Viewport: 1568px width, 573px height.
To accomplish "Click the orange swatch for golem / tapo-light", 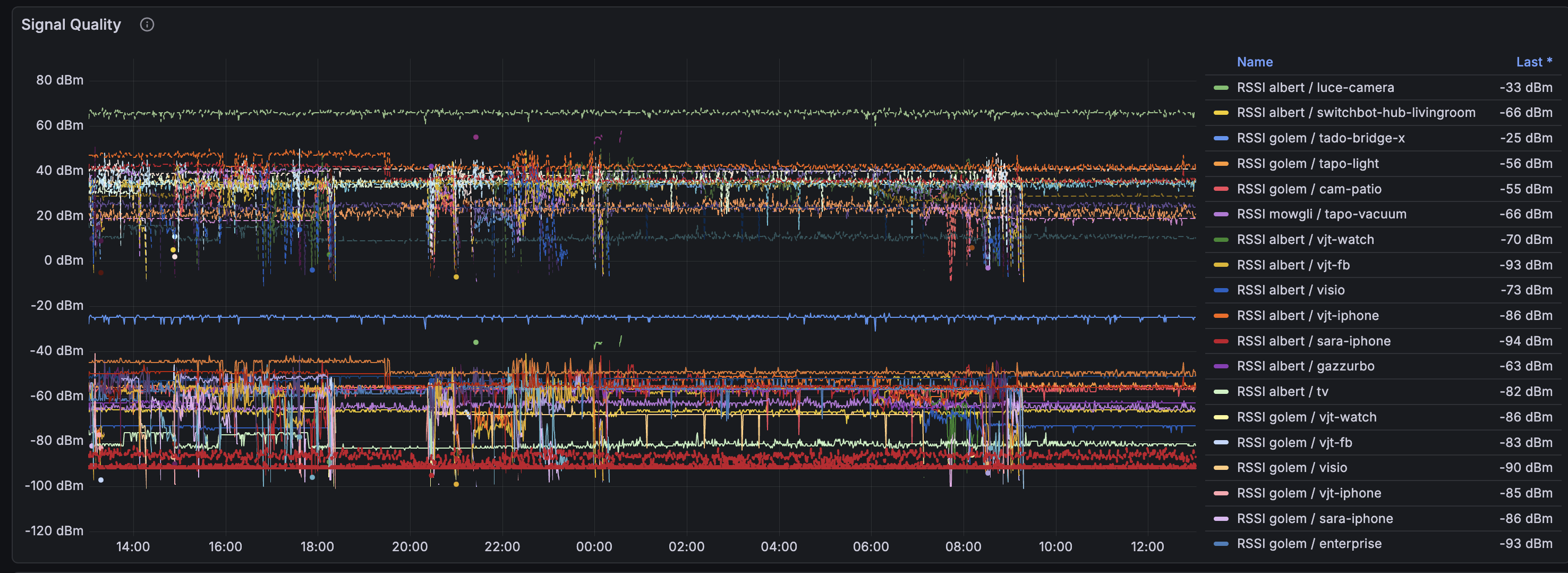I will click(x=1221, y=164).
